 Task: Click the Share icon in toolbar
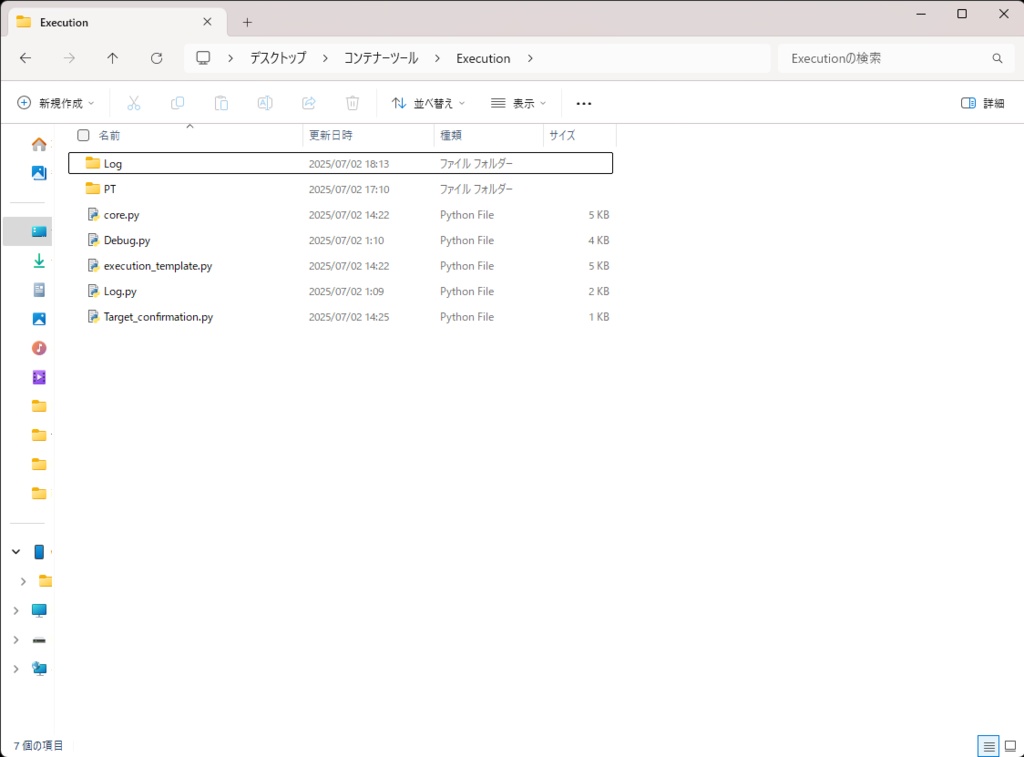309,103
